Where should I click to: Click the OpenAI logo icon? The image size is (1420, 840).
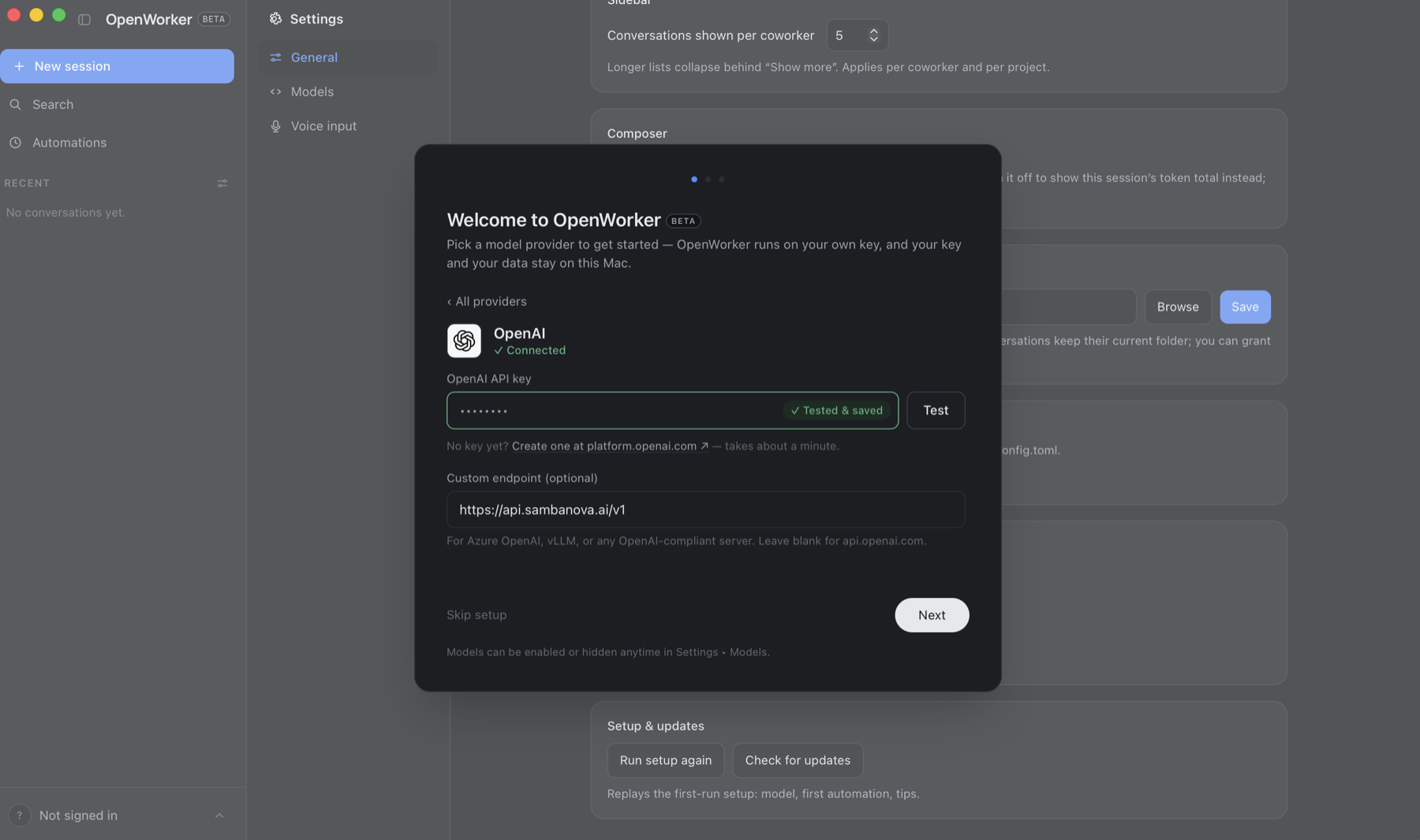(x=464, y=341)
